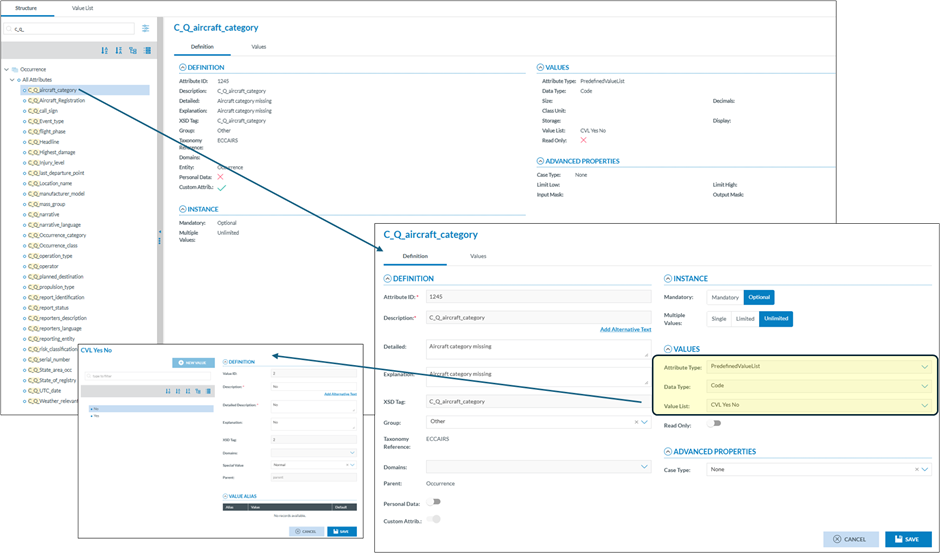Click the sort ascending icon in tree toolbar
The height and width of the screenshot is (553, 940).
coord(105,50)
